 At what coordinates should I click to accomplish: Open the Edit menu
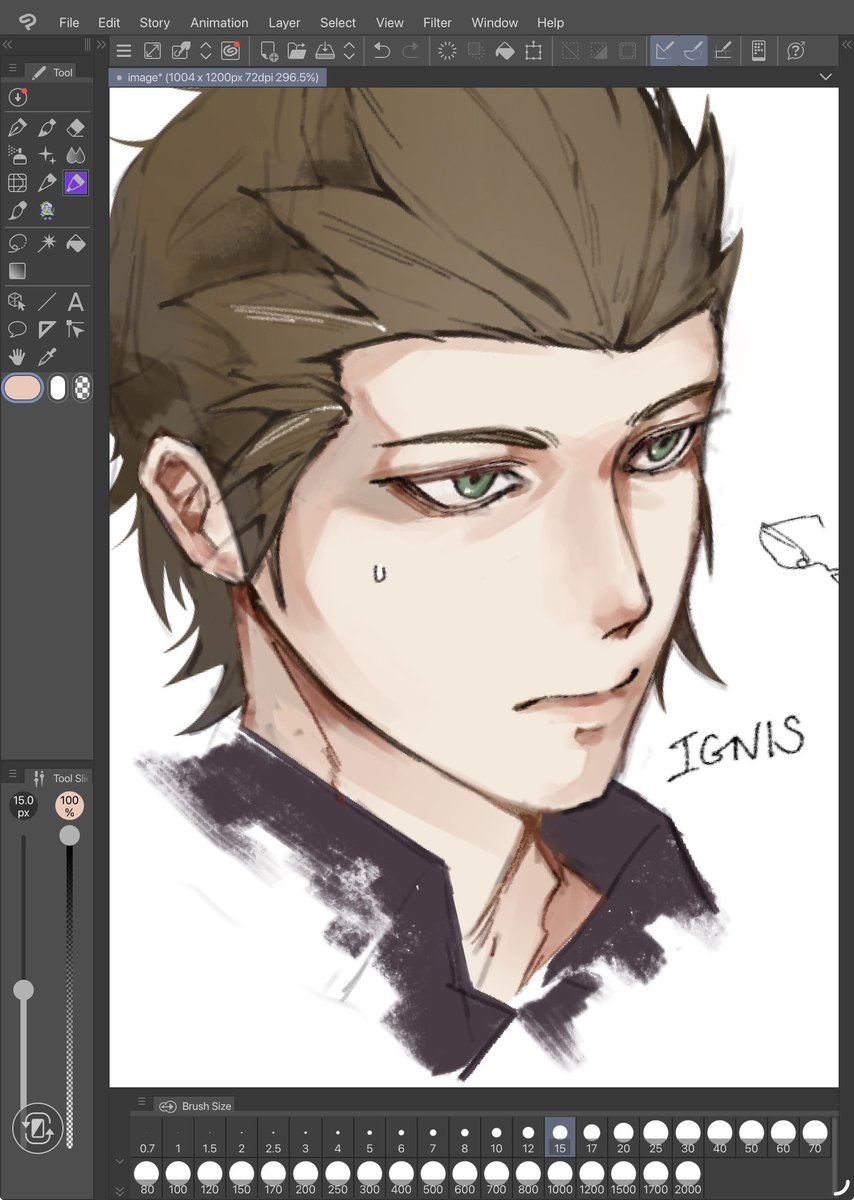(x=109, y=22)
